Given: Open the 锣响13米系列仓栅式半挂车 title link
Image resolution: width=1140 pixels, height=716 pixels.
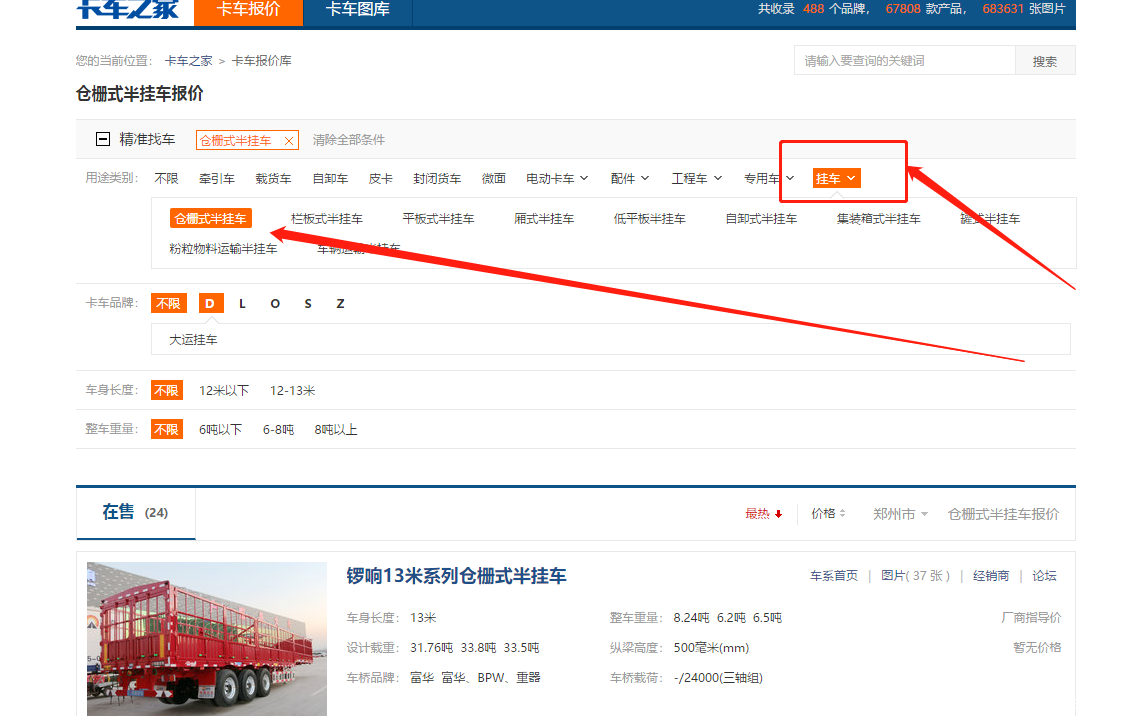Looking at the screenshot, I should pos(457,576).
